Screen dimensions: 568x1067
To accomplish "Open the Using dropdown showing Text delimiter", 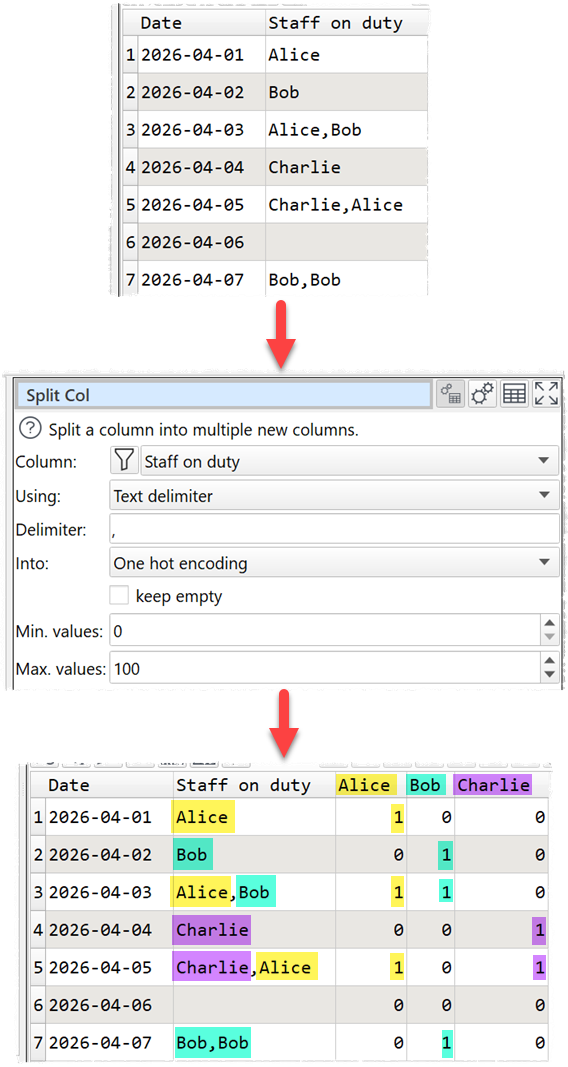I will tap(334, 496).
